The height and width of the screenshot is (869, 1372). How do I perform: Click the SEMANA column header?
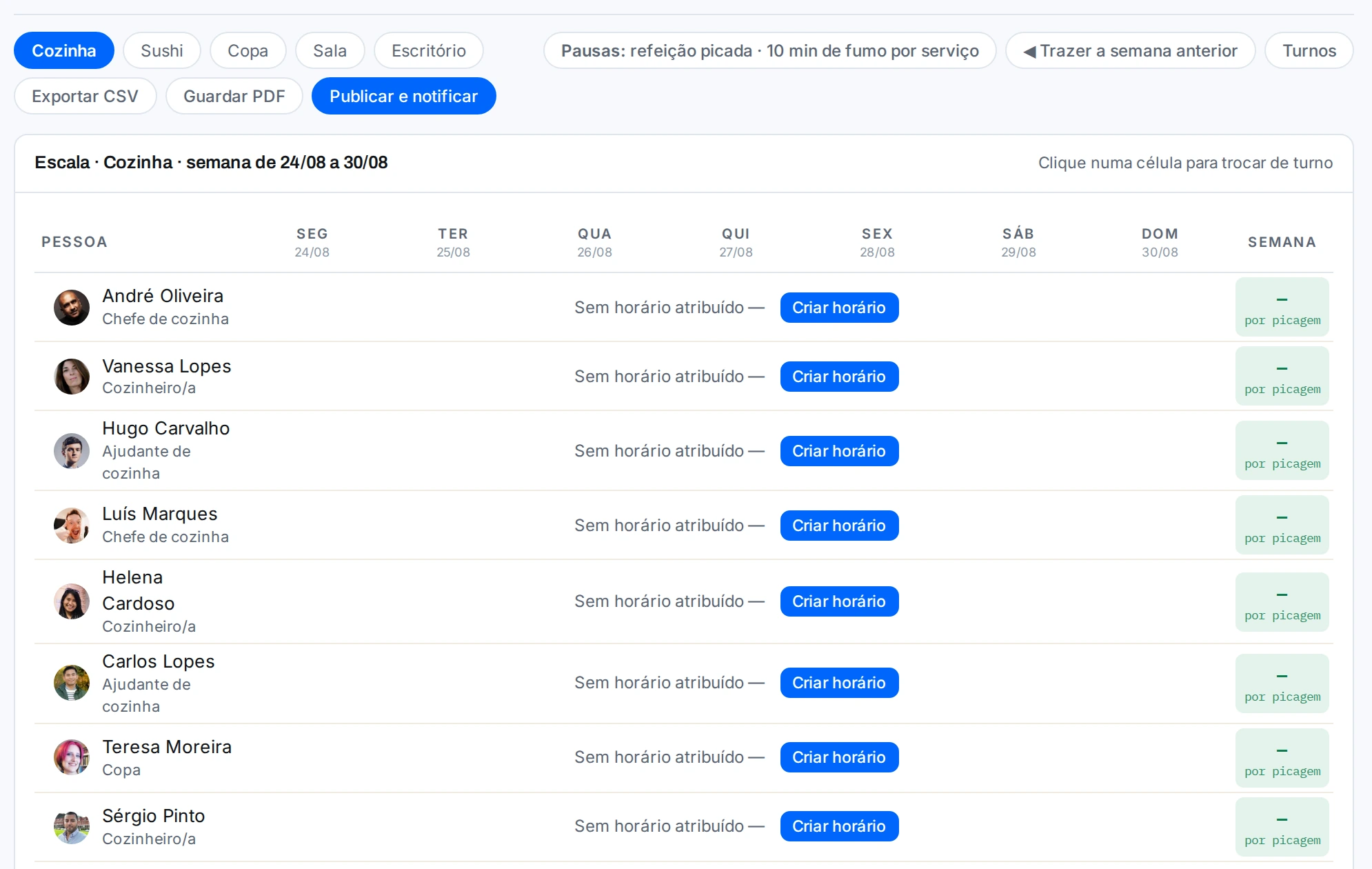pos(1282,242)
